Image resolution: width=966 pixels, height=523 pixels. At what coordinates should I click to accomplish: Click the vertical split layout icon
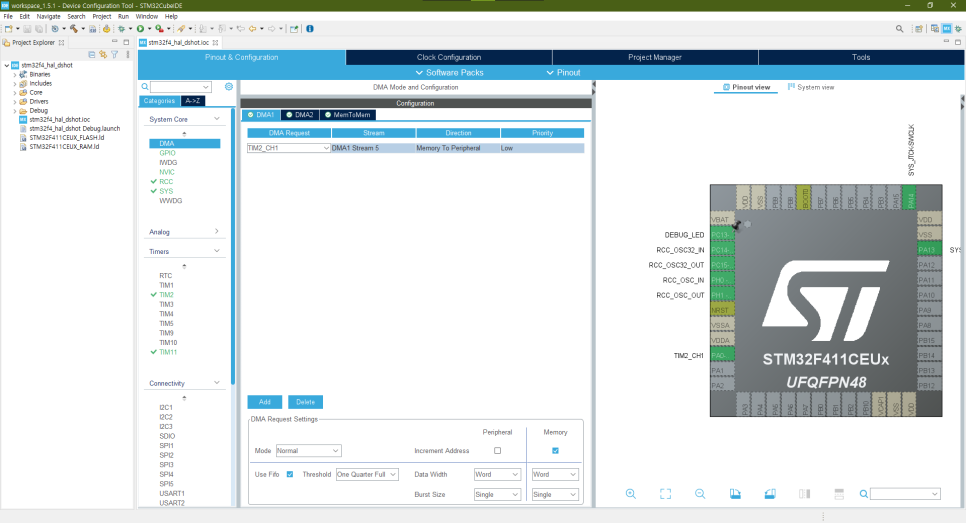pyautogui.click(x=805, y=493)
